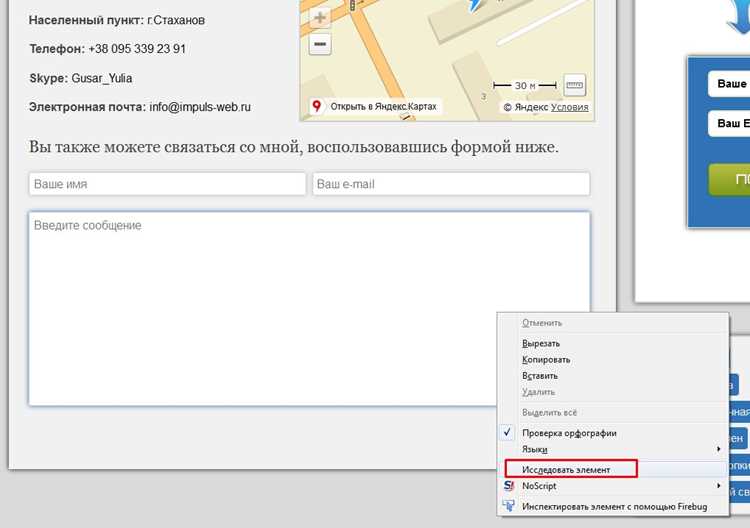The height and width of the screenshot is (528, 750).
Task: Expand the Языки submenu arrow
Action: click(x=718, y=449)
